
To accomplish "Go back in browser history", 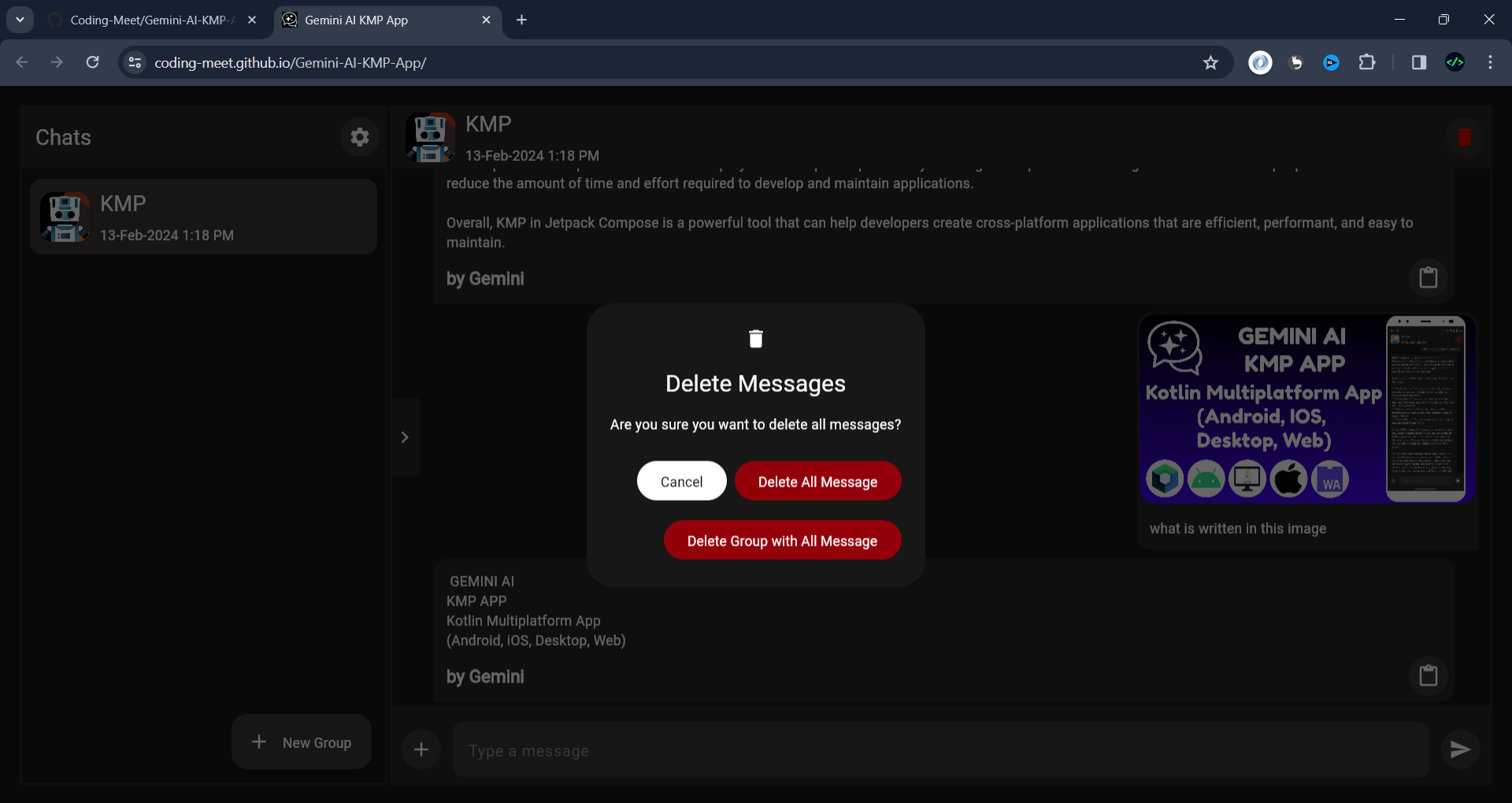I will click(x=22, y=62).
